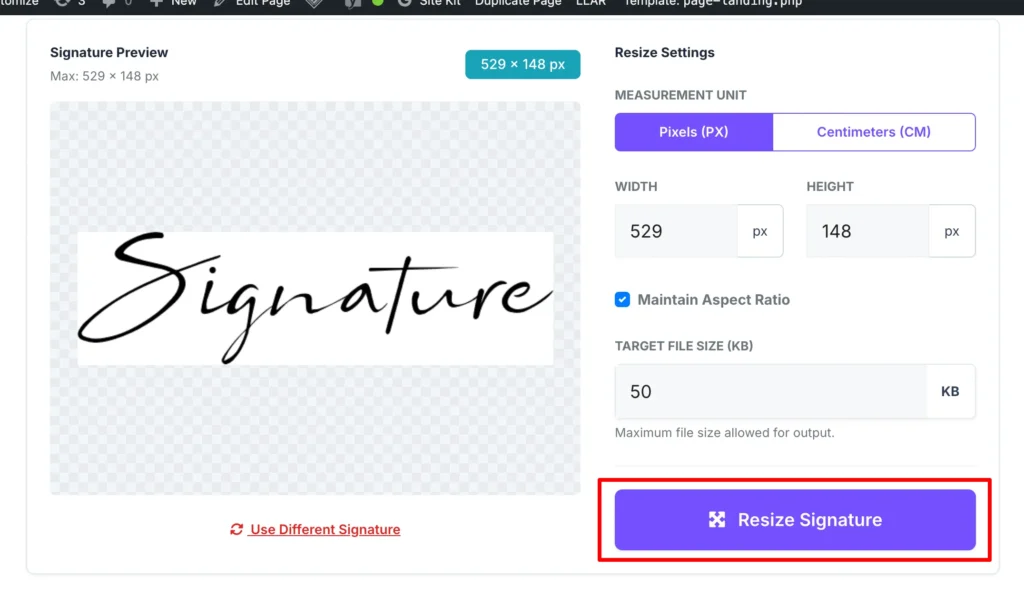Click Duplicate Page in the admin bar
This screenshot has width=1024, height=597.
tap(517, 3)
